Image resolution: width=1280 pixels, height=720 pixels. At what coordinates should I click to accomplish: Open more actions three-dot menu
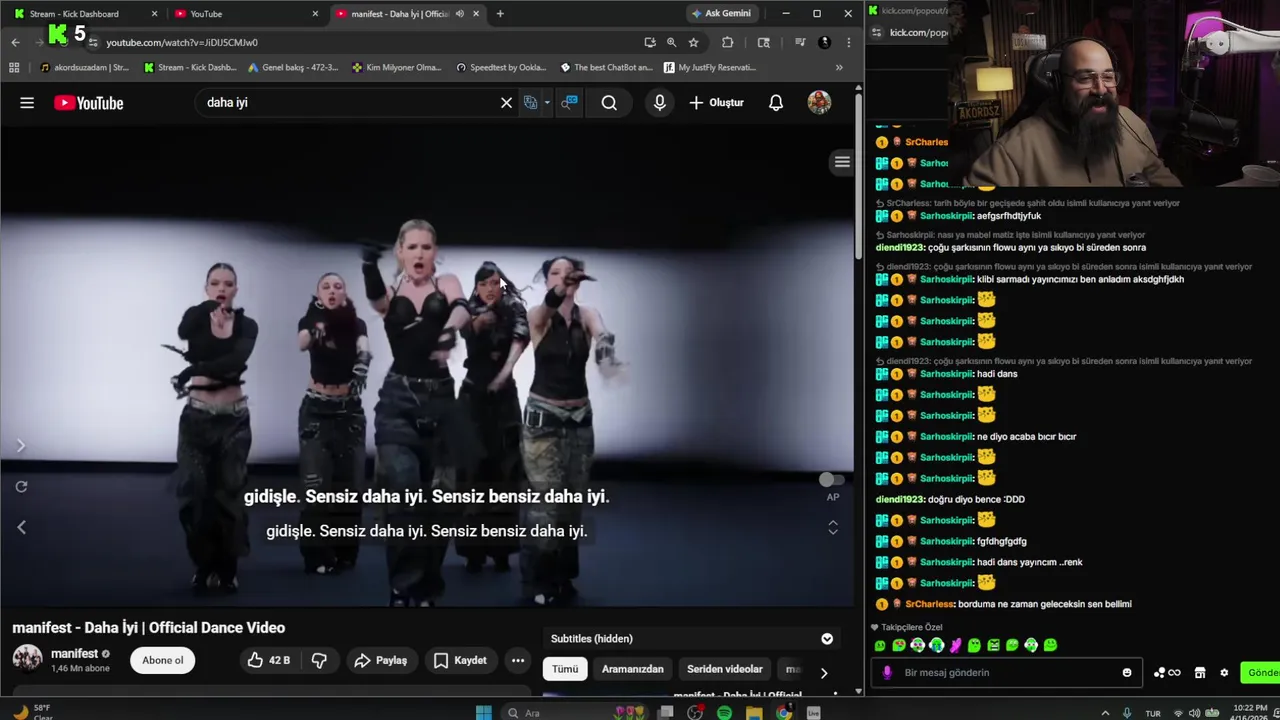[x=518, y=660]
